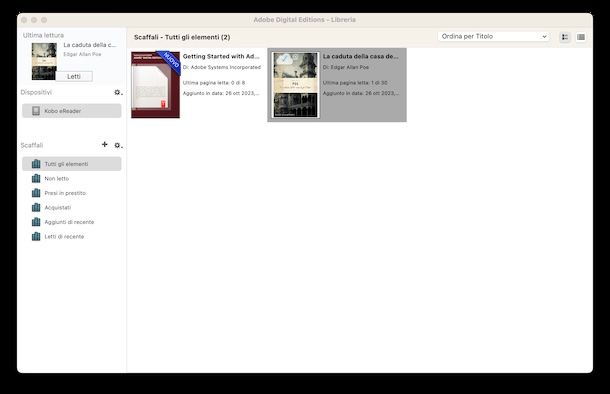Switch to thumbnail view icon
The height and width of the screenshot is (394, 610).
[x=565, y=37]
